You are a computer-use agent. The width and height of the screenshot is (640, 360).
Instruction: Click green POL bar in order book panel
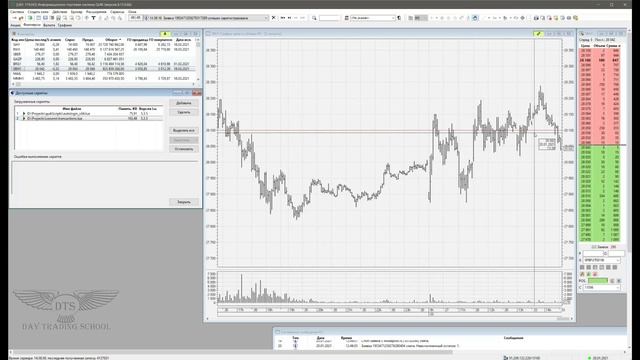coord(598,281)
